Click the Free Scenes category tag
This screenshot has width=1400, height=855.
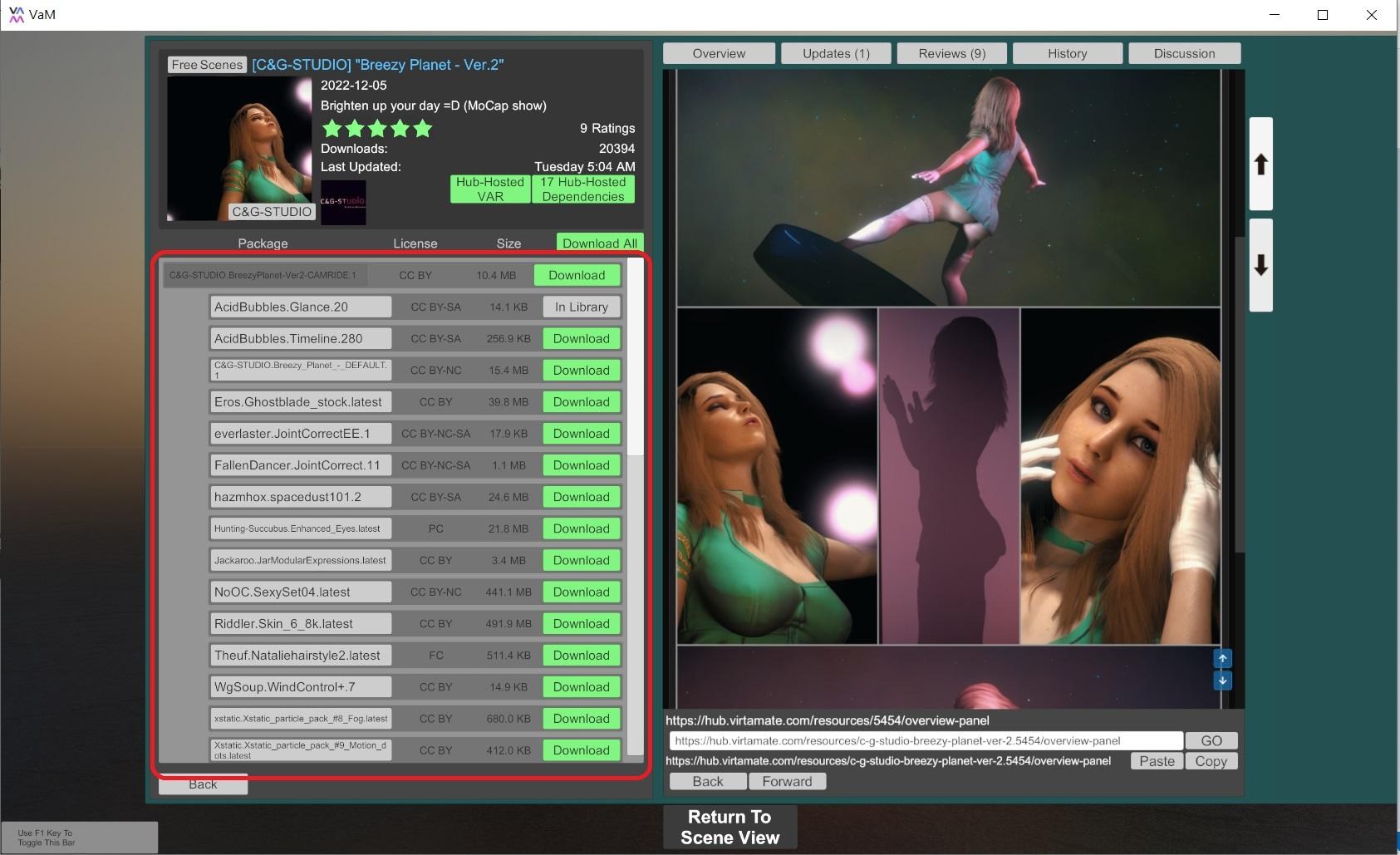coord(207,65)
